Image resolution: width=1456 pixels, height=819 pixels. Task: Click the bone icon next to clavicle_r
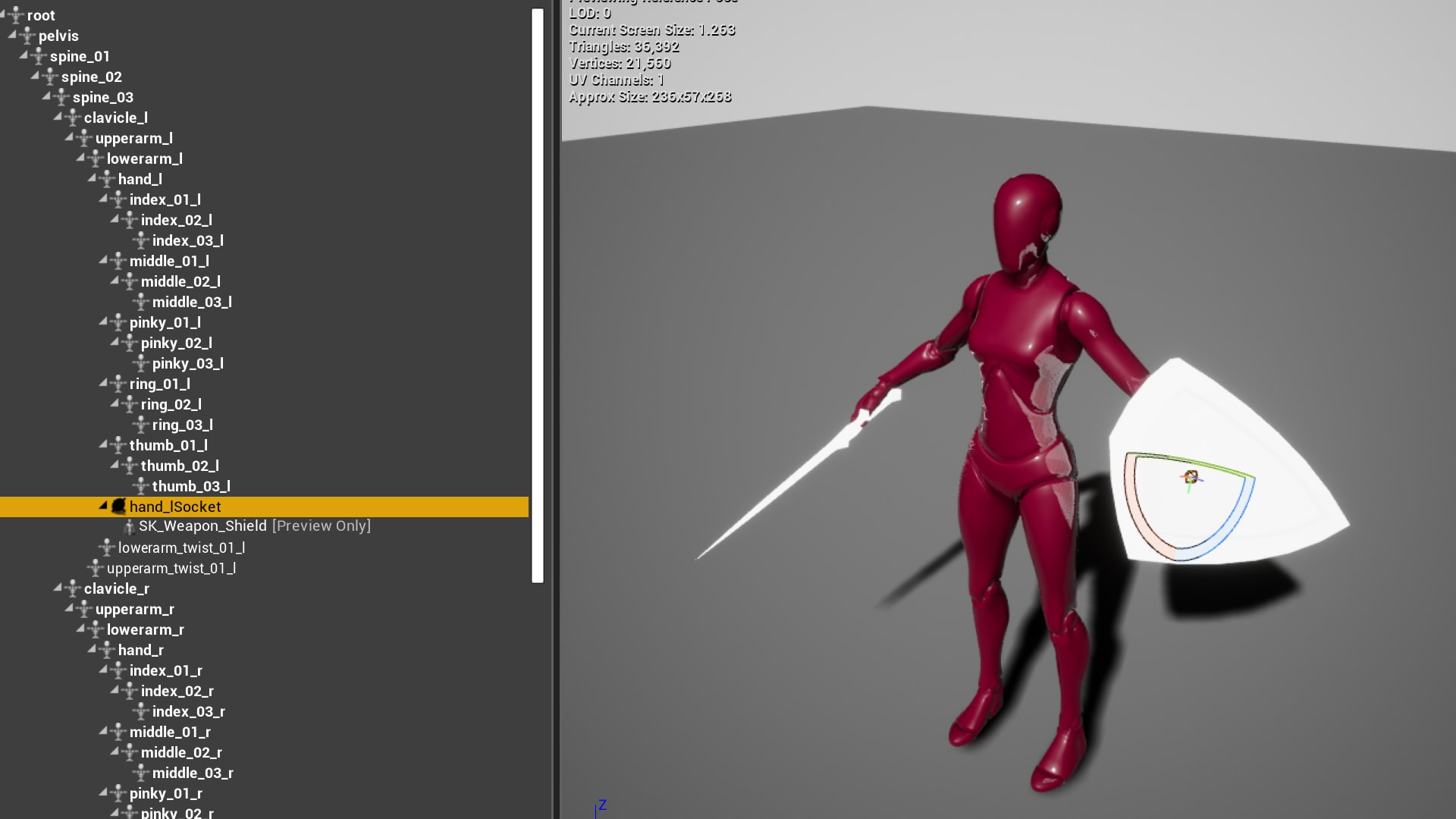pos(72,588)
